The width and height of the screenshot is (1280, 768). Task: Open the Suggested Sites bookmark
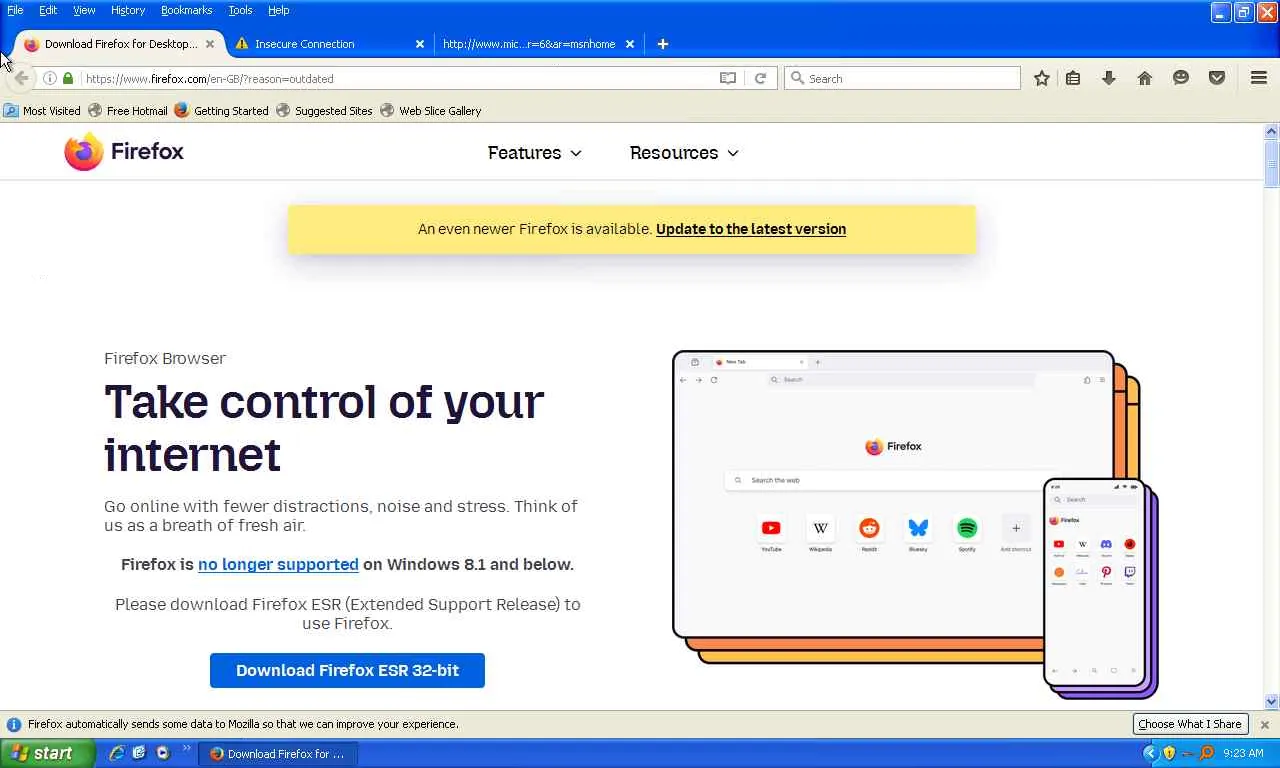pyautogui.click(x=324, y=111)
